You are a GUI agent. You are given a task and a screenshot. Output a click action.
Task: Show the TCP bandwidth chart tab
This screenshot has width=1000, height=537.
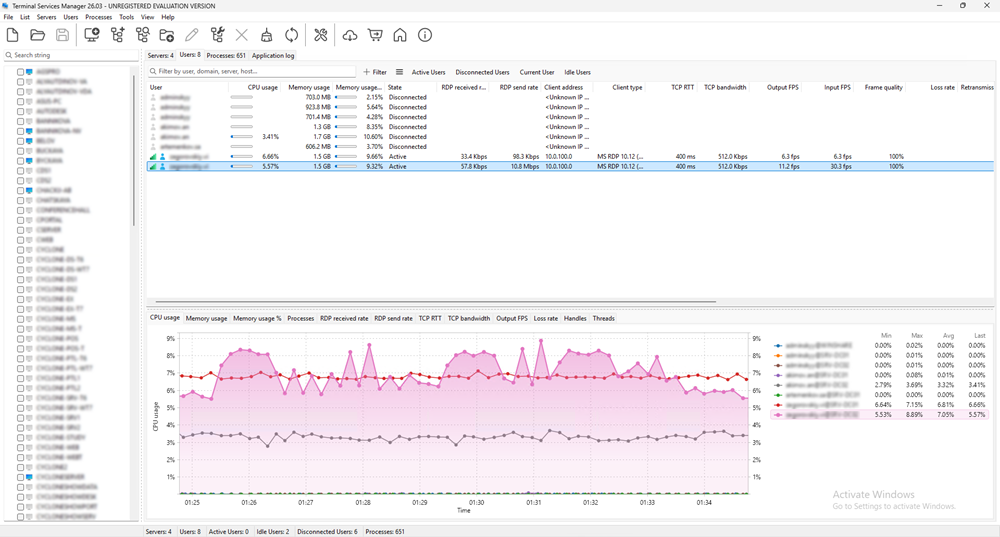click(468, 318)
